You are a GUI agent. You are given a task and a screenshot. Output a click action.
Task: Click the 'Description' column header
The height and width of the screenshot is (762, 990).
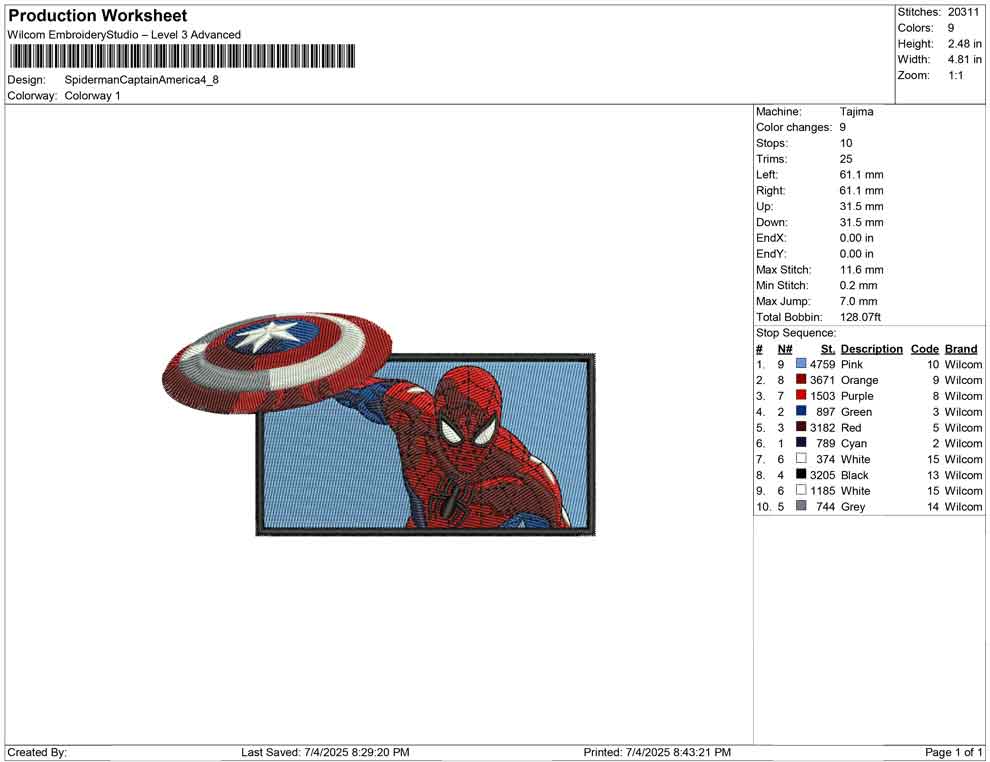click(x=871, y=348)
